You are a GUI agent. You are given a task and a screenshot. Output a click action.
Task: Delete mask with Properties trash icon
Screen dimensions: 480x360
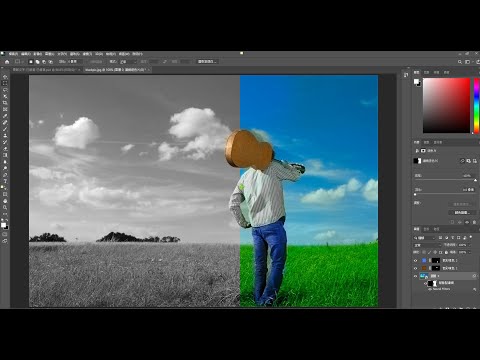click(474, 222)
